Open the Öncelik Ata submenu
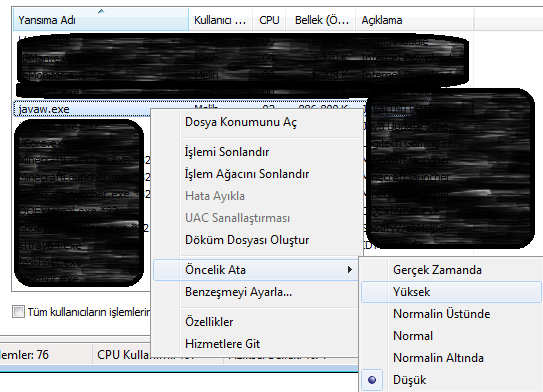543x392 pixels. (x=256, y=269)
